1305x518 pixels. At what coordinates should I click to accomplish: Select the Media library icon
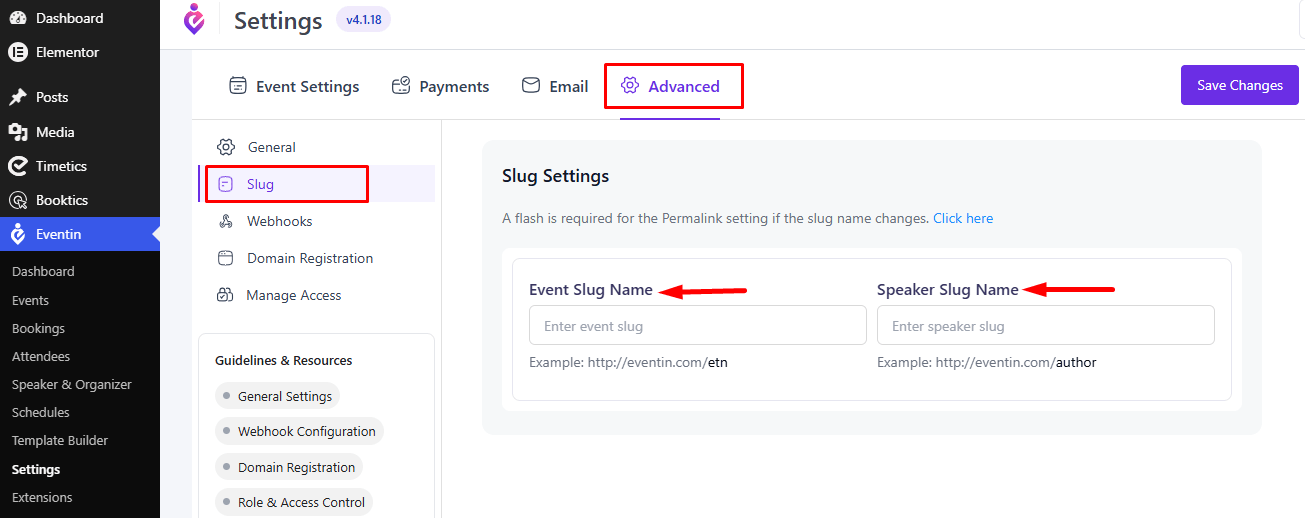point(18,132)
